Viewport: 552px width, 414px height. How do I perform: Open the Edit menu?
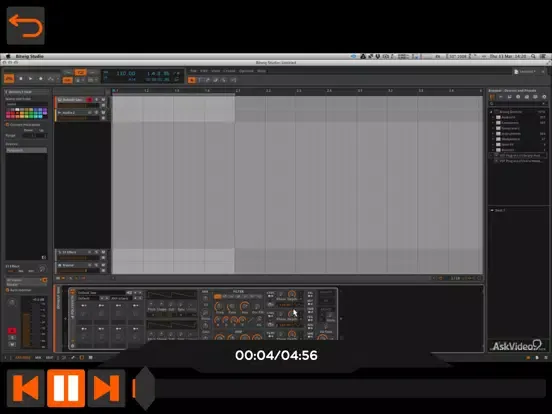click(x=204, y=71)
